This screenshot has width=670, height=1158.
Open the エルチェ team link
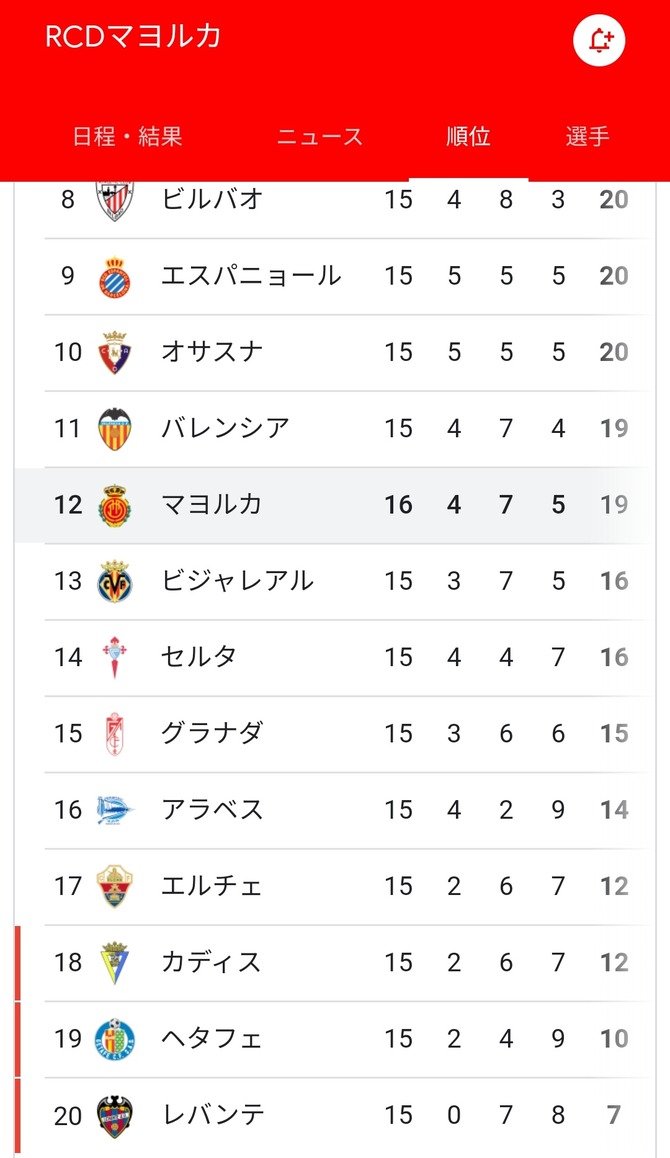click(211, 886)
